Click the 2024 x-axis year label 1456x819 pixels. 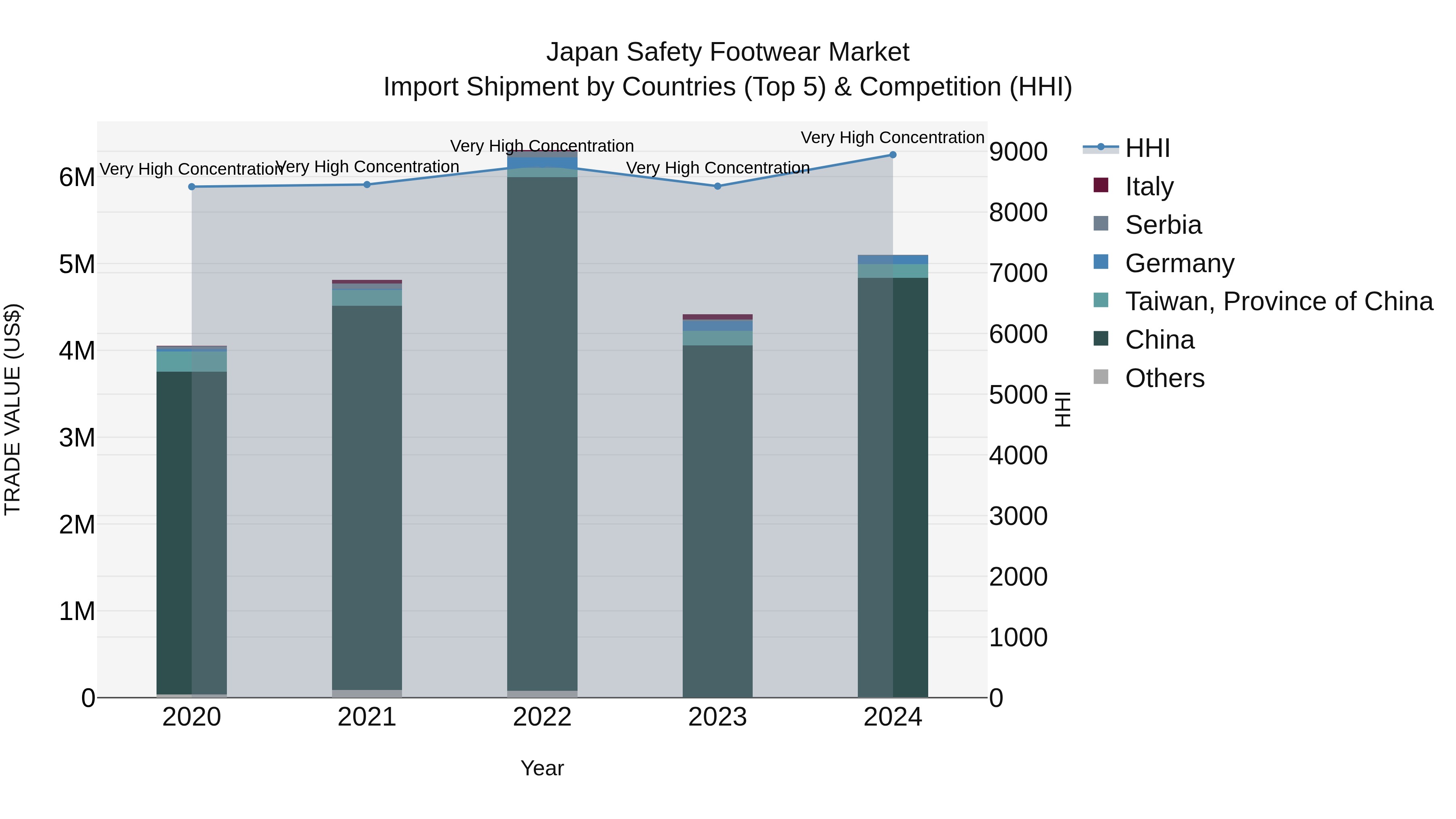[893, 717]
